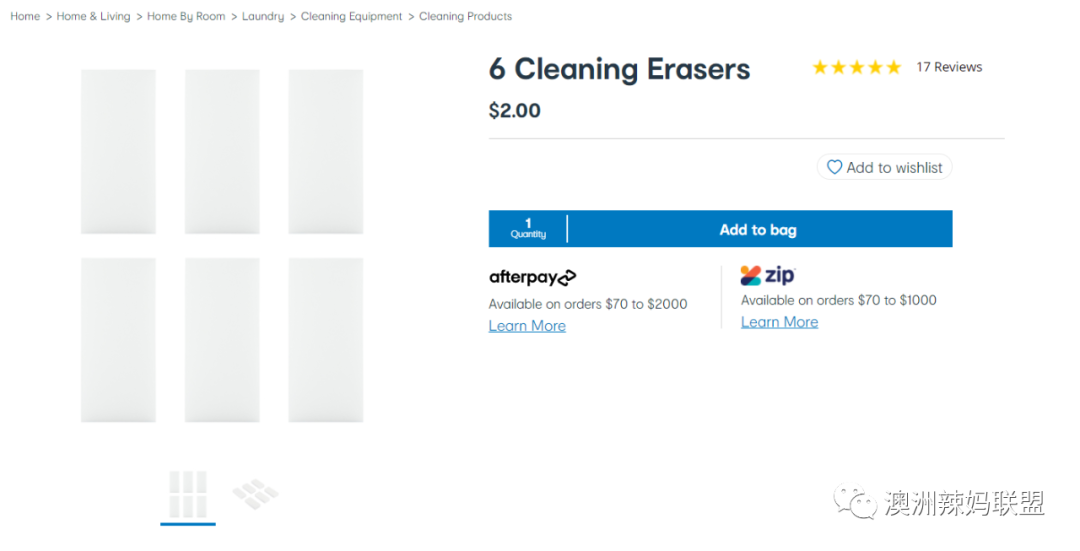Go to Home & Living breadcrumb
Image resolution: width=1080 pixels, height=551 pixels.
pos(93,17)
